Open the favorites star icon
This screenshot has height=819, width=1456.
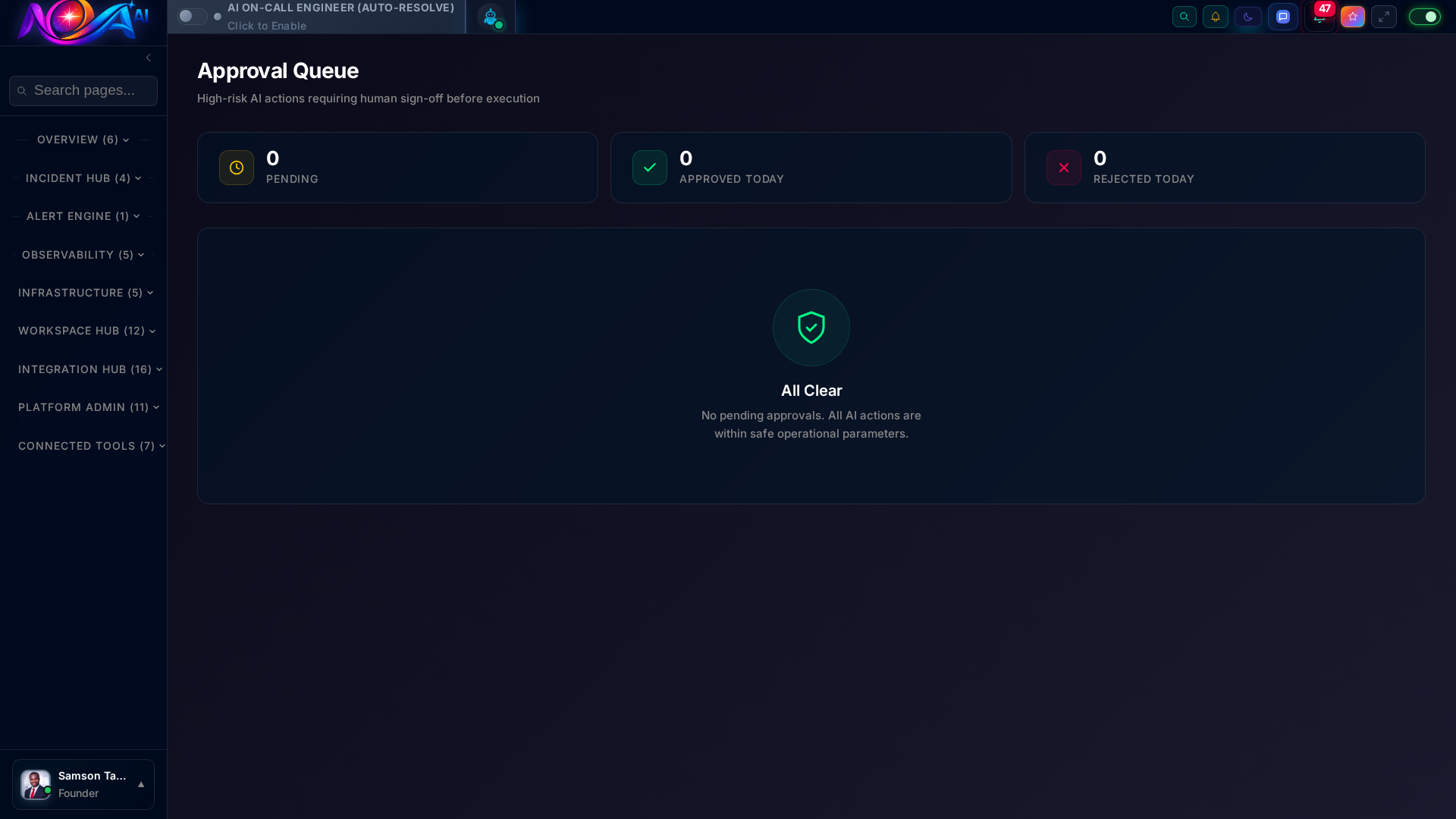pyautogui.click(x=1353, y=16)
